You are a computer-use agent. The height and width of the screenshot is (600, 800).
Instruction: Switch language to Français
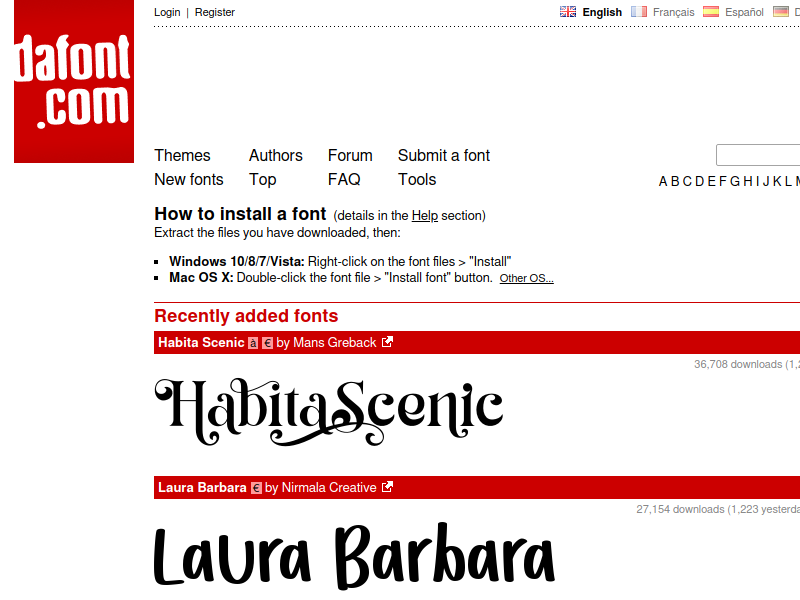pos(673,12)
